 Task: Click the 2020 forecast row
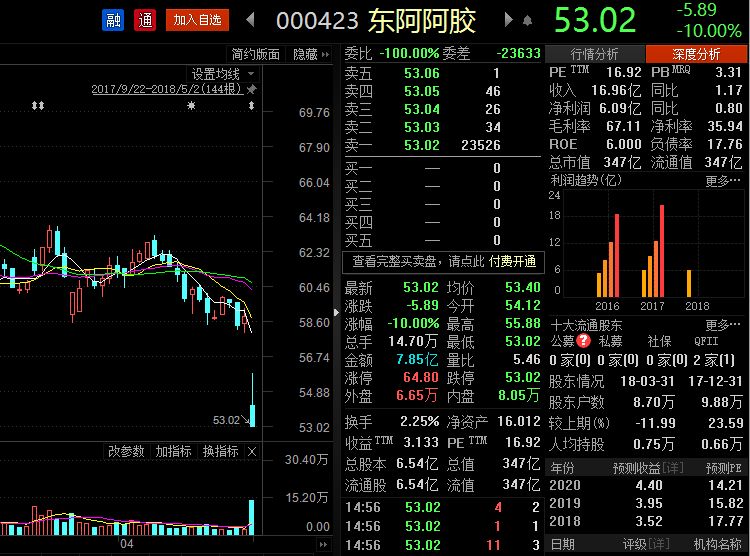pos(646,485)
